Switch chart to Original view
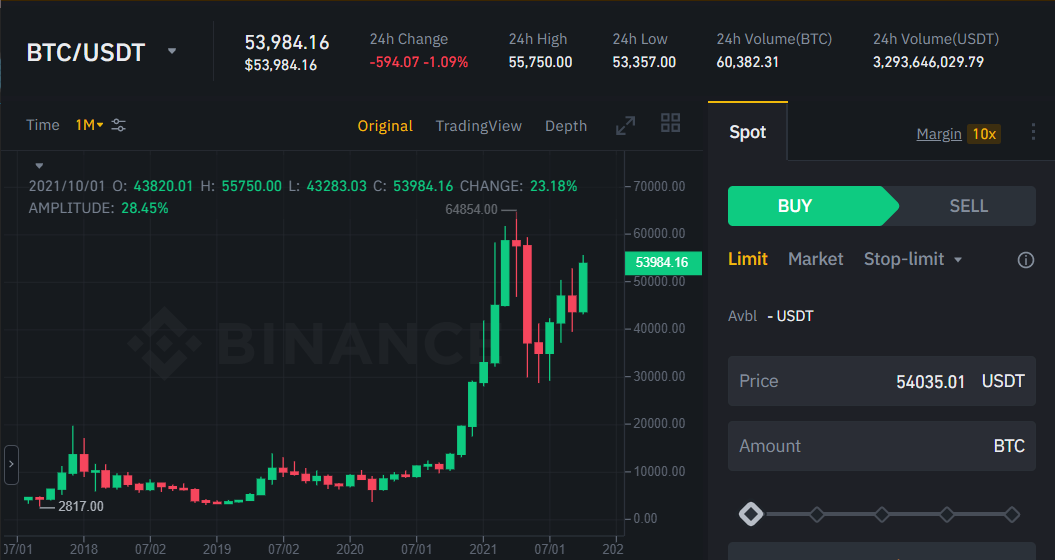The width and height of the screenshot is (1055, 560). 385,126
